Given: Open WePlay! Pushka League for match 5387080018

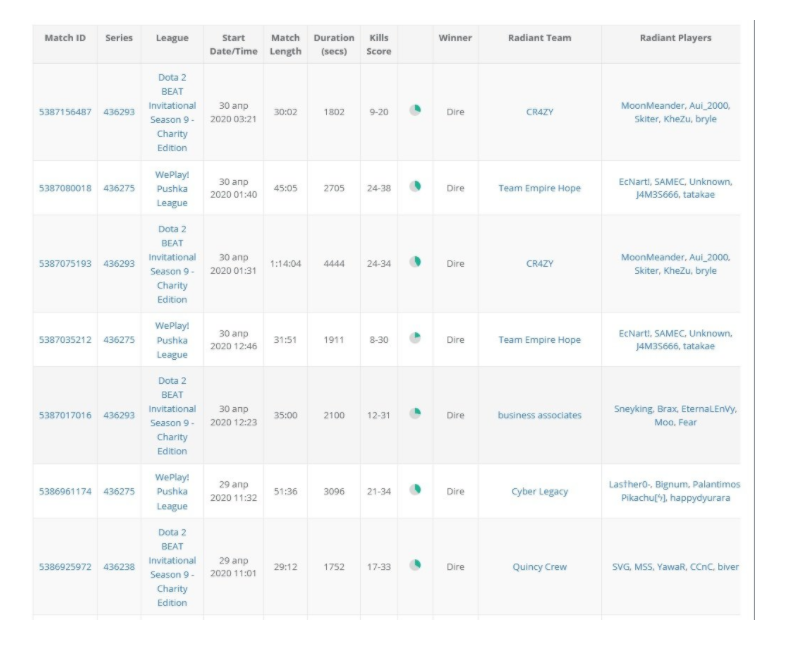Looking at the screenshot, I should [x=172, y=188].
